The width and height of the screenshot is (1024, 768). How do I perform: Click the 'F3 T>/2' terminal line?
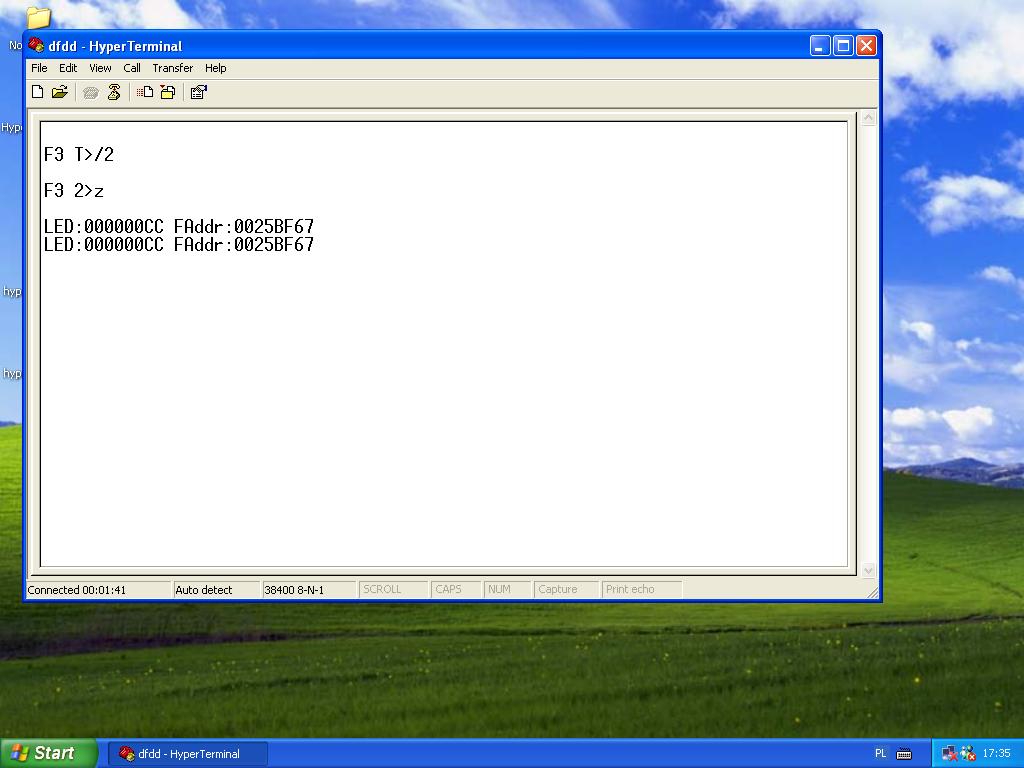pos(79,155)
